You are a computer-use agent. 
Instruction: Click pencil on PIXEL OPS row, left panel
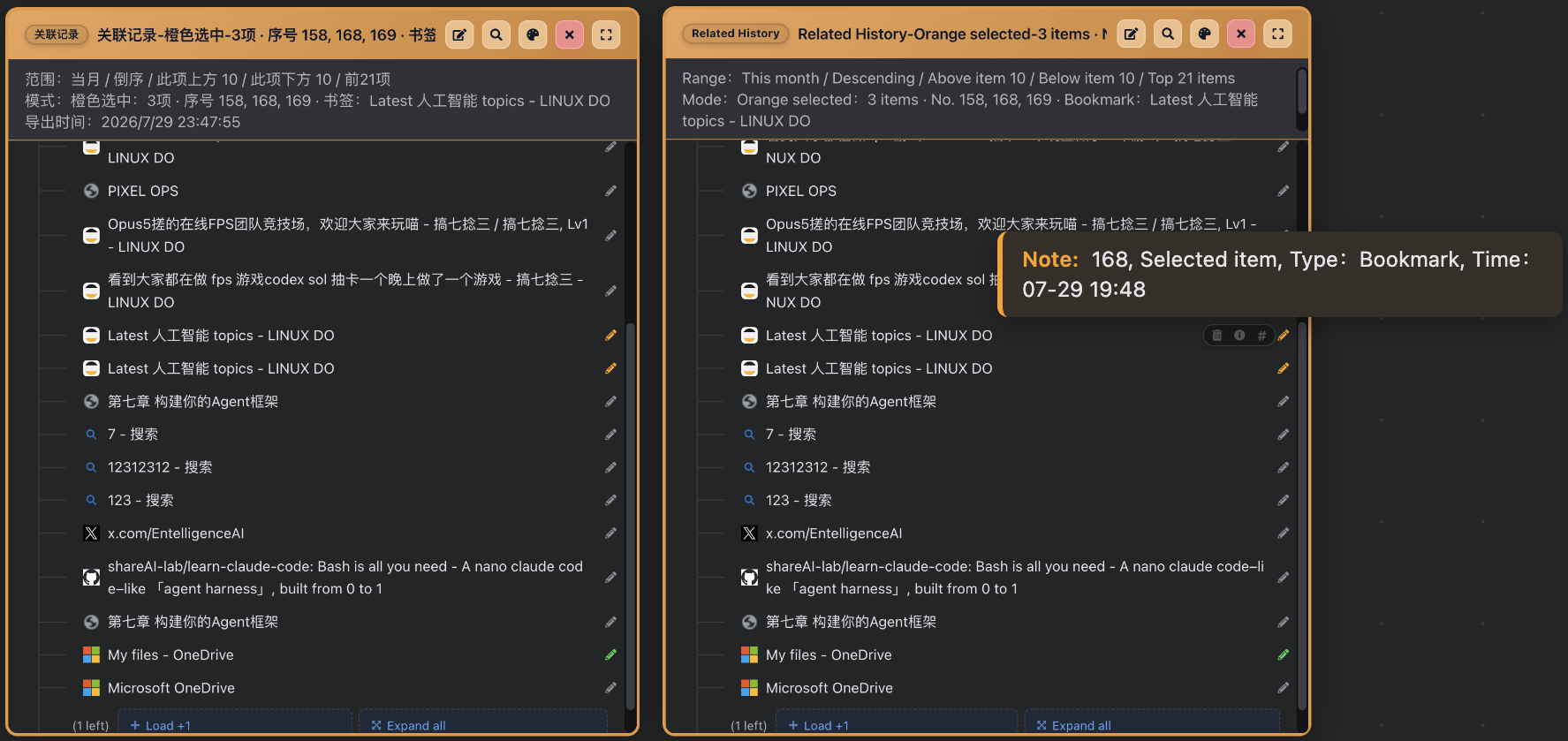(610, 191)
